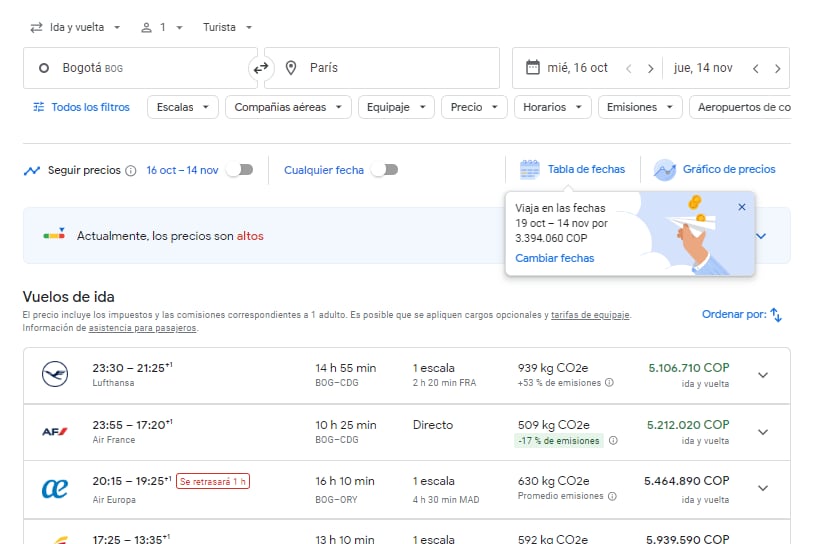This screenshot has height=544, width=823.
Task: Click Air Europa airline logo
Action: [x=55, y=488]
